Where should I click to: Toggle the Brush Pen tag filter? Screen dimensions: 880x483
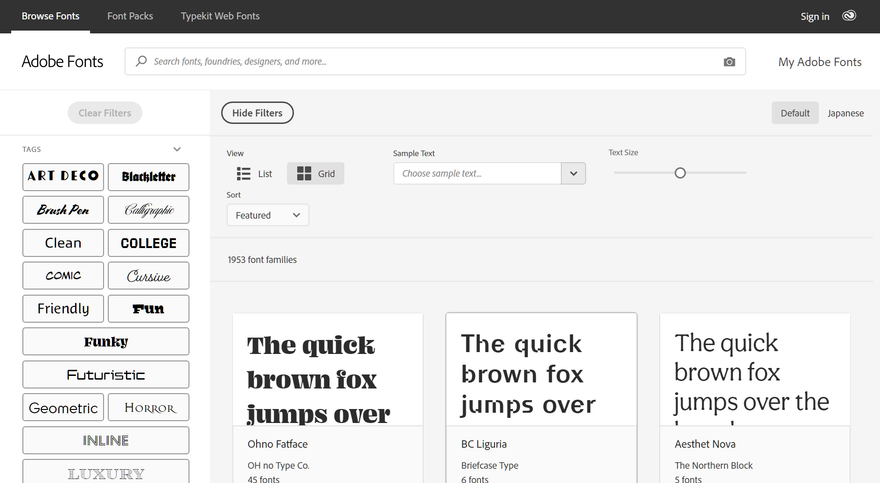click(x=63, y=210)
